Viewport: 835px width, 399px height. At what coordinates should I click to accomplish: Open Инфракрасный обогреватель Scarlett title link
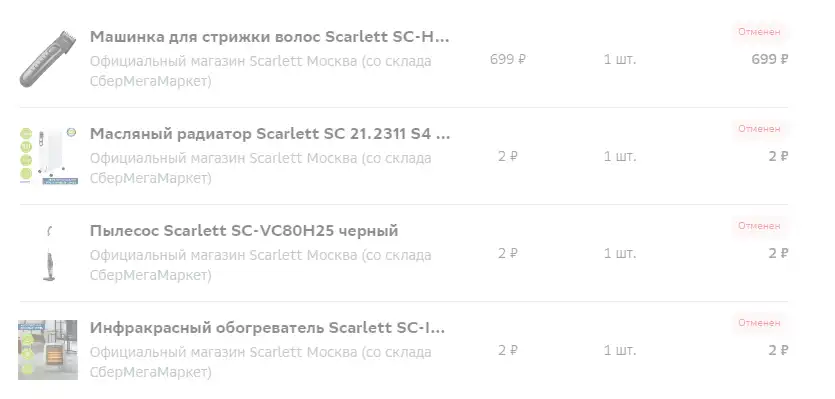click(x=267, y=328)
